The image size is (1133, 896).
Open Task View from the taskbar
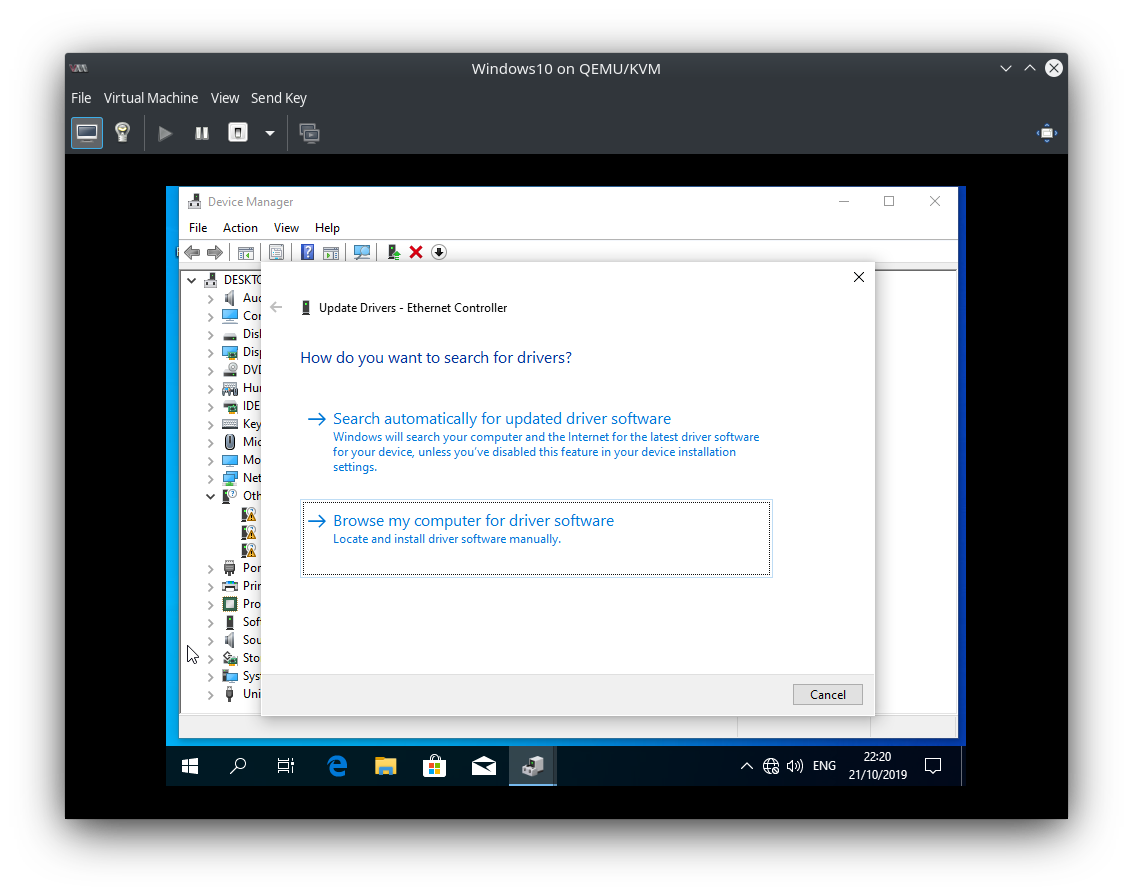point(286,766)
